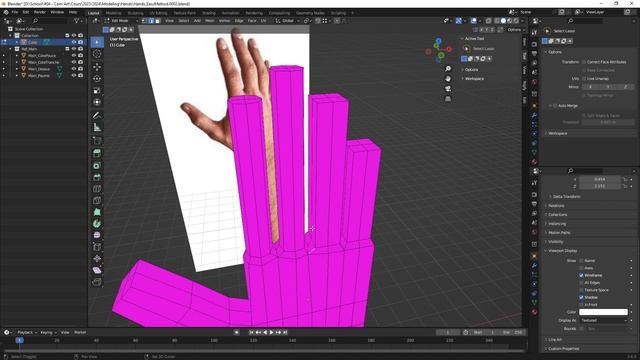Select the Add Cube tool

tap(97, 140)
